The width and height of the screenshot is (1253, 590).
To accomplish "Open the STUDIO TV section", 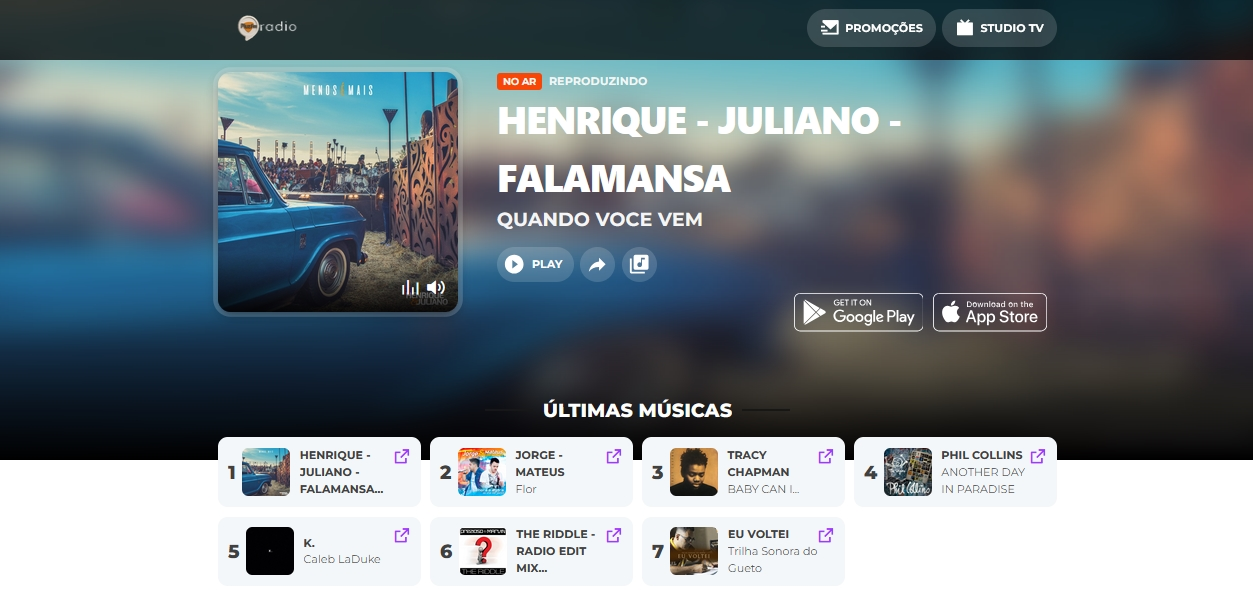I will click(999, 28).
